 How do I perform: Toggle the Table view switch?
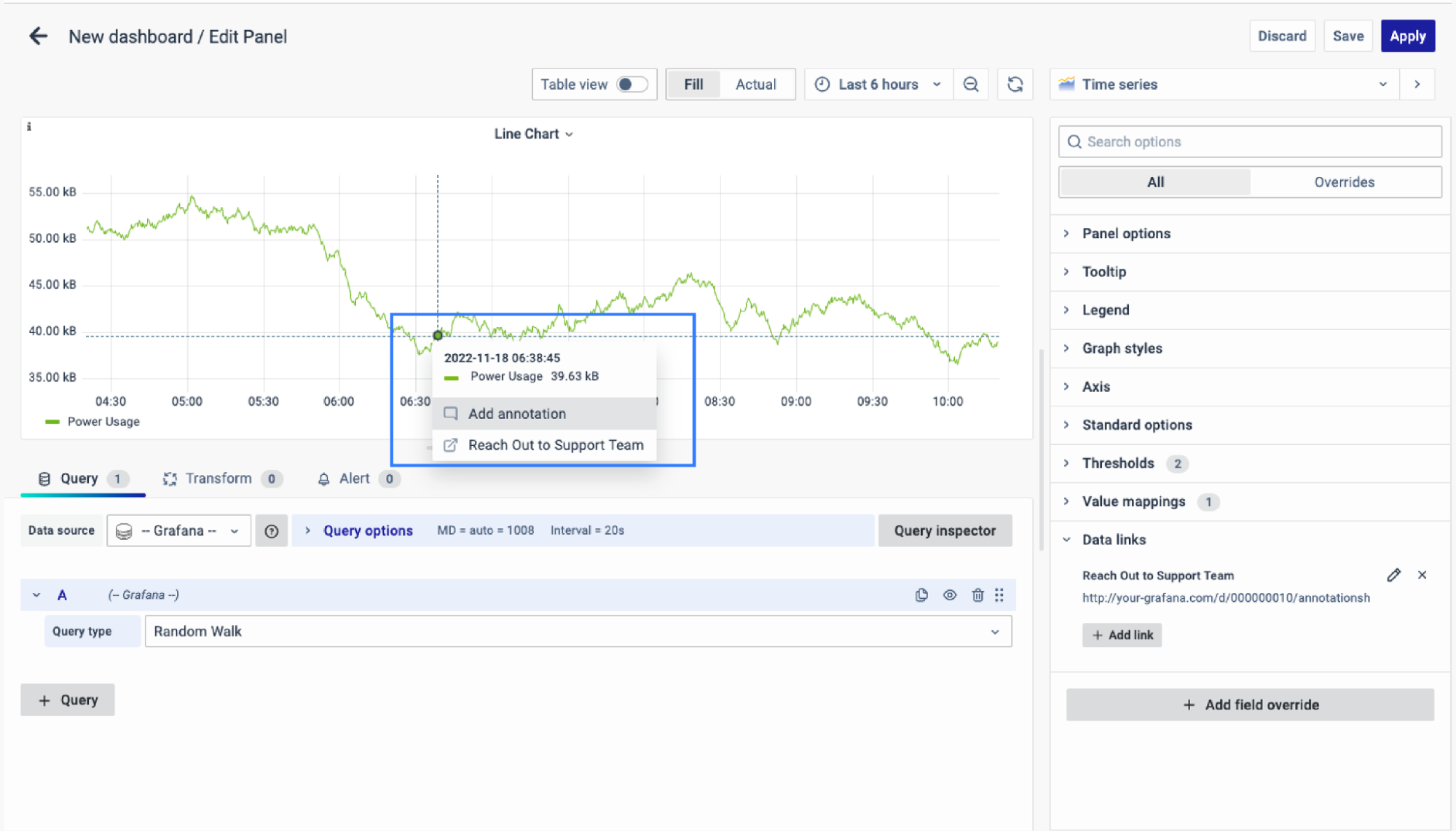click(x=631, y=85)
